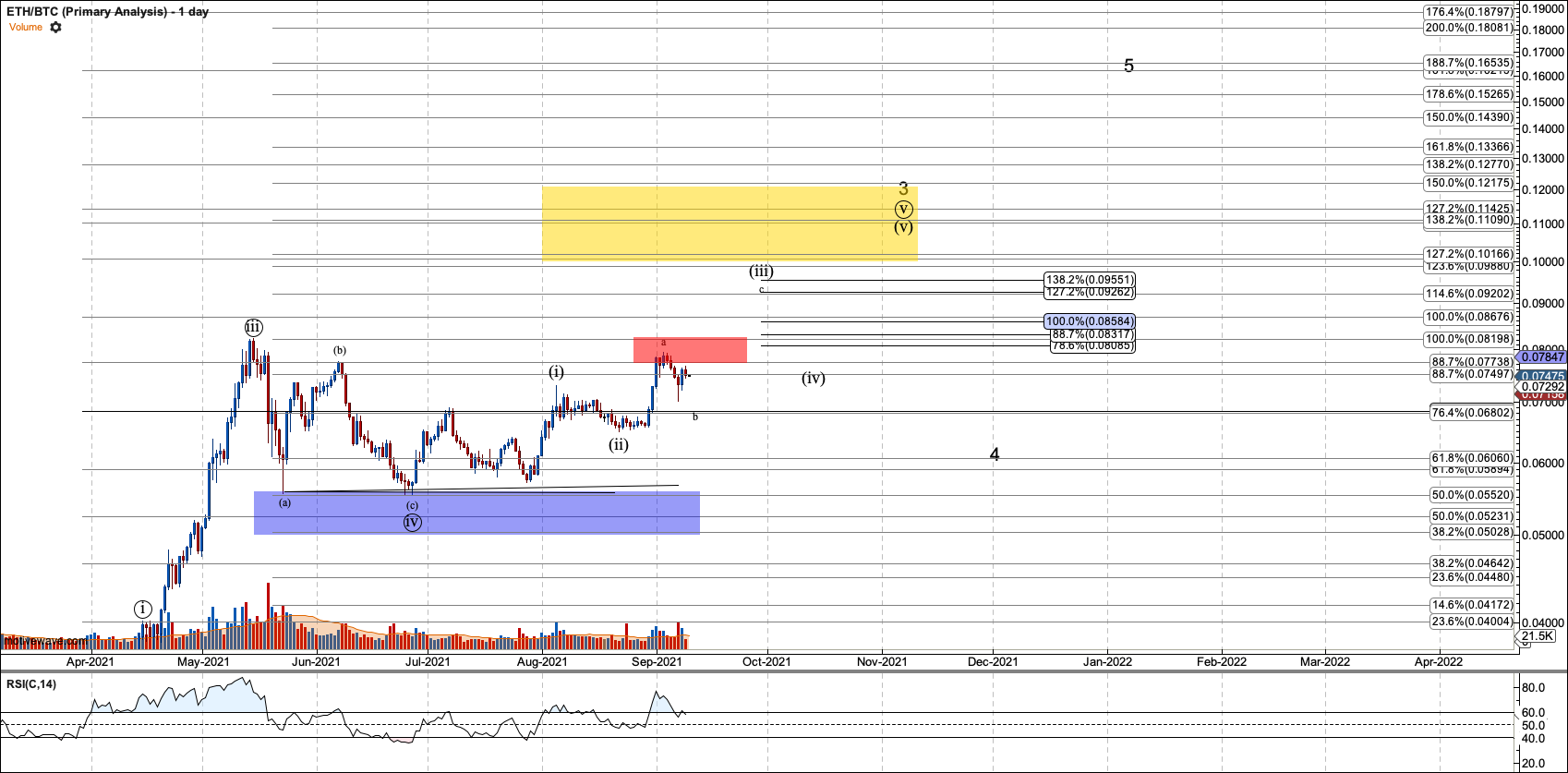The width and height of the screenshot is (1568, 773).
Task: Select the (ii) wave label below August candles
Action: [619, 444]
